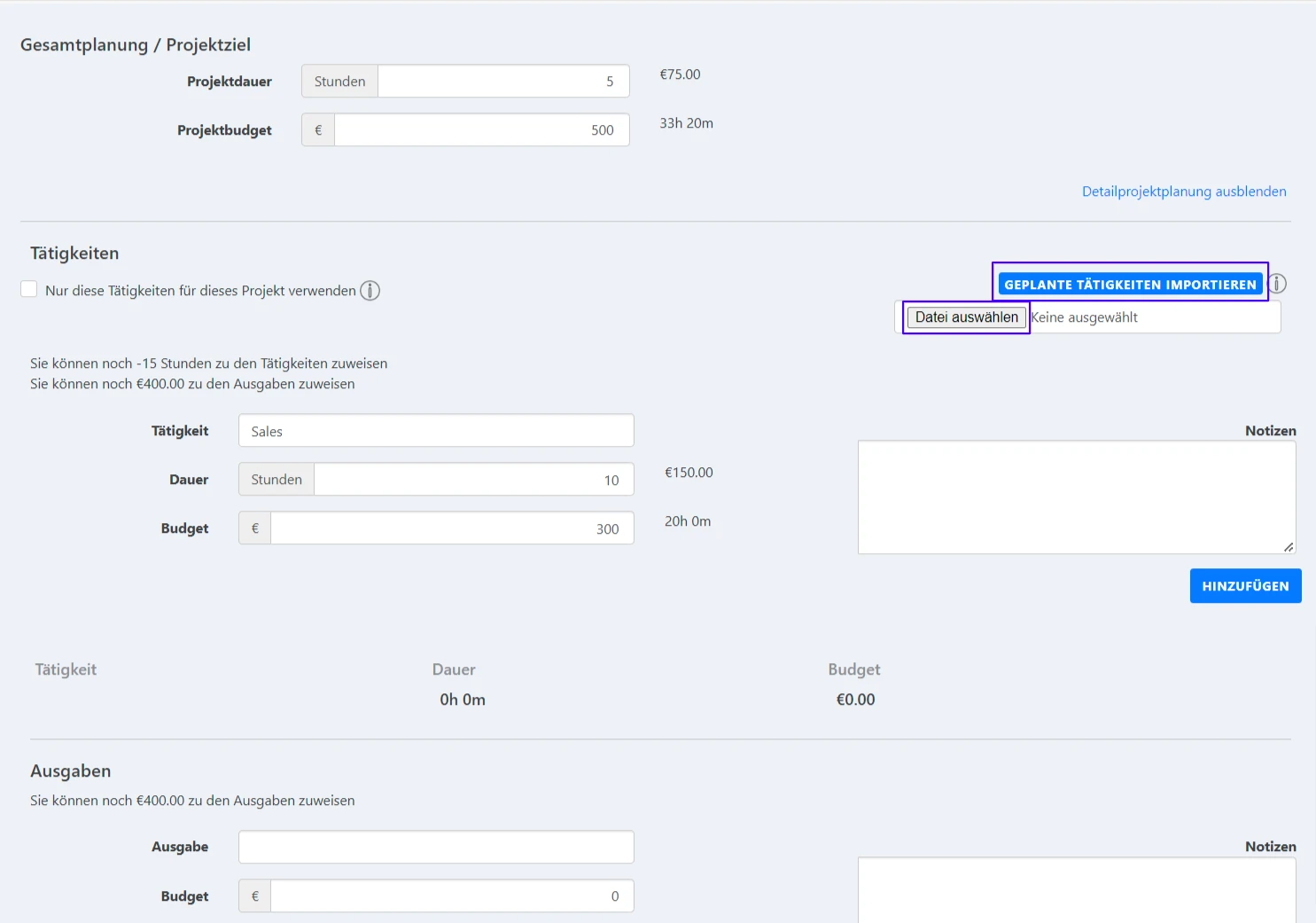
Task: Click info icon next to import button
Action: (1277, 284)
